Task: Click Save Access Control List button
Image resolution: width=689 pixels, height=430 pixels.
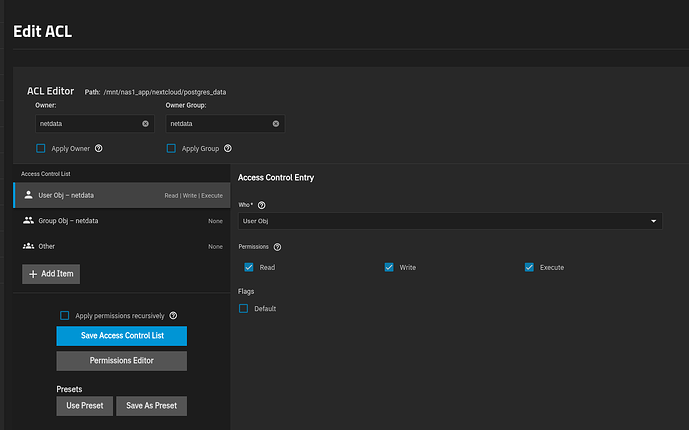Action: [122, 336]
